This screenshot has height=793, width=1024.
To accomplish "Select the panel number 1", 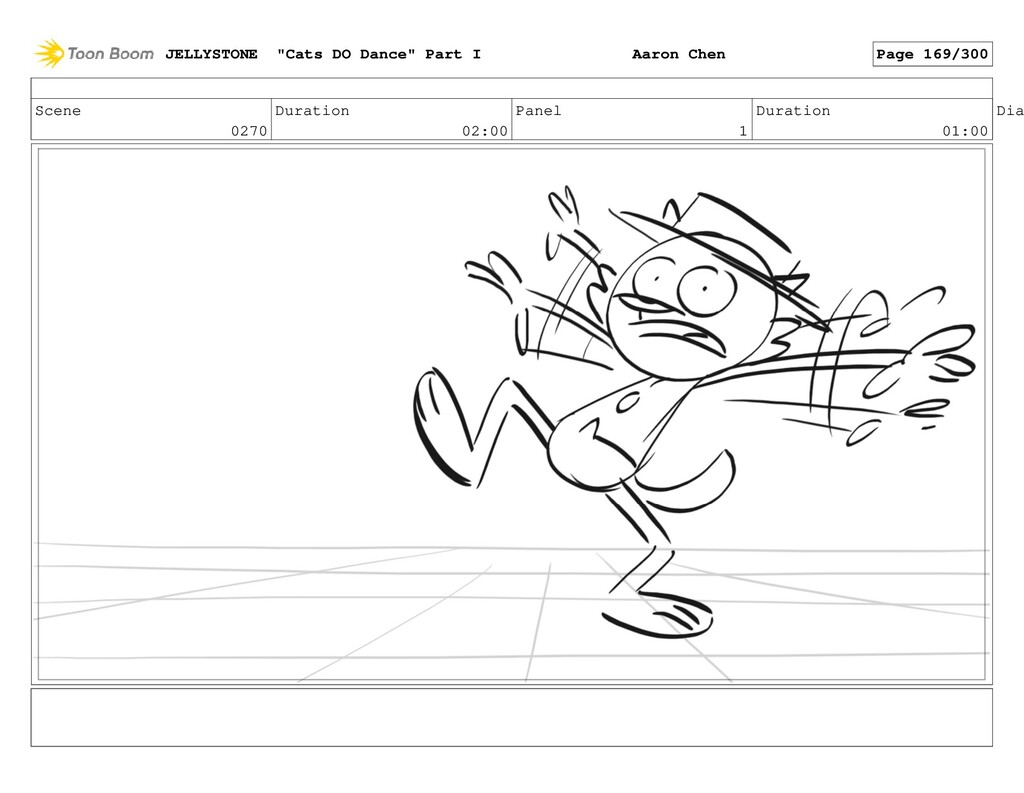I will click(743, 131).
